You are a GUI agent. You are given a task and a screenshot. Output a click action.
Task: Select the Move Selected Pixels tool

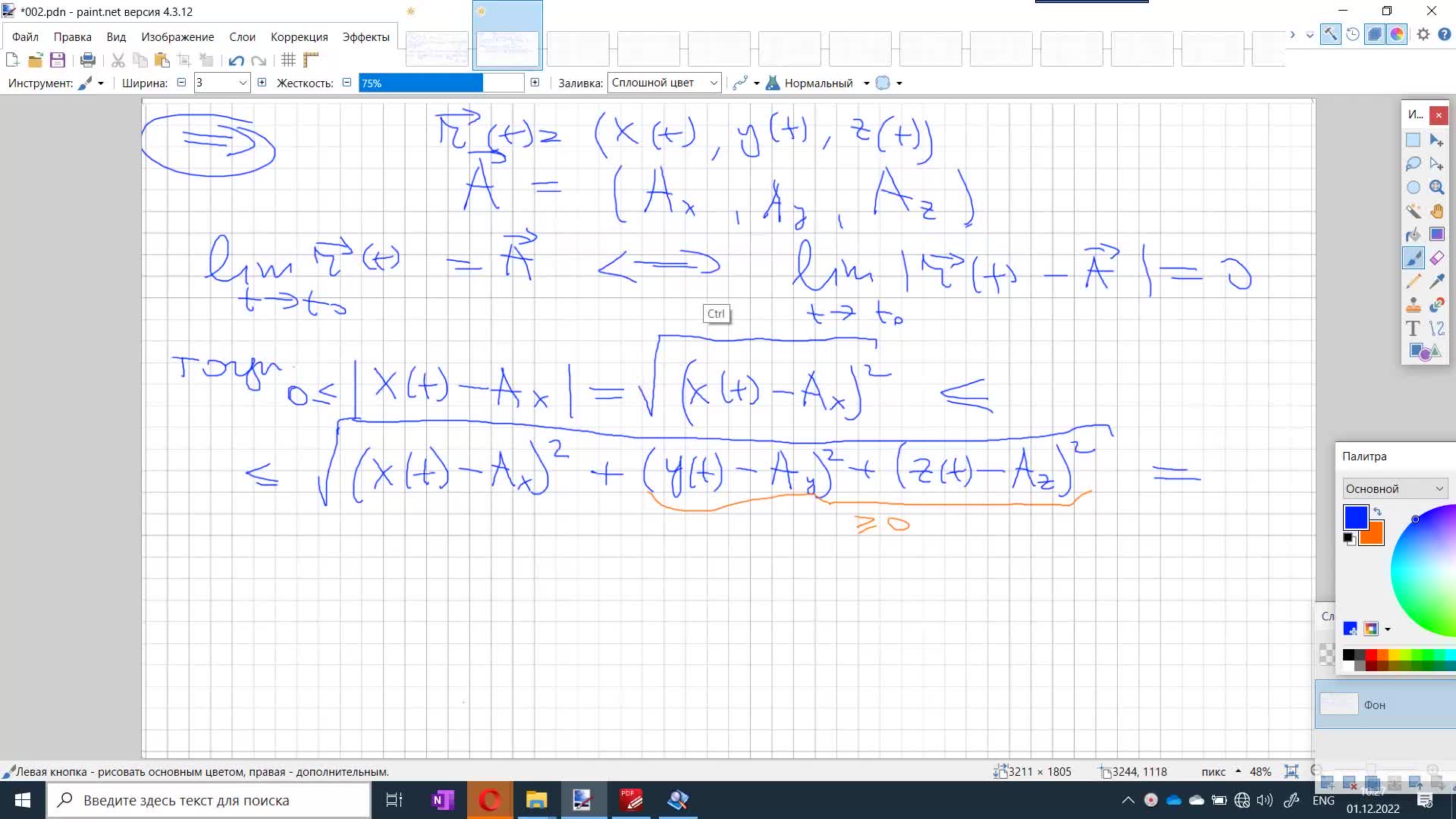tap(1436, 140)
